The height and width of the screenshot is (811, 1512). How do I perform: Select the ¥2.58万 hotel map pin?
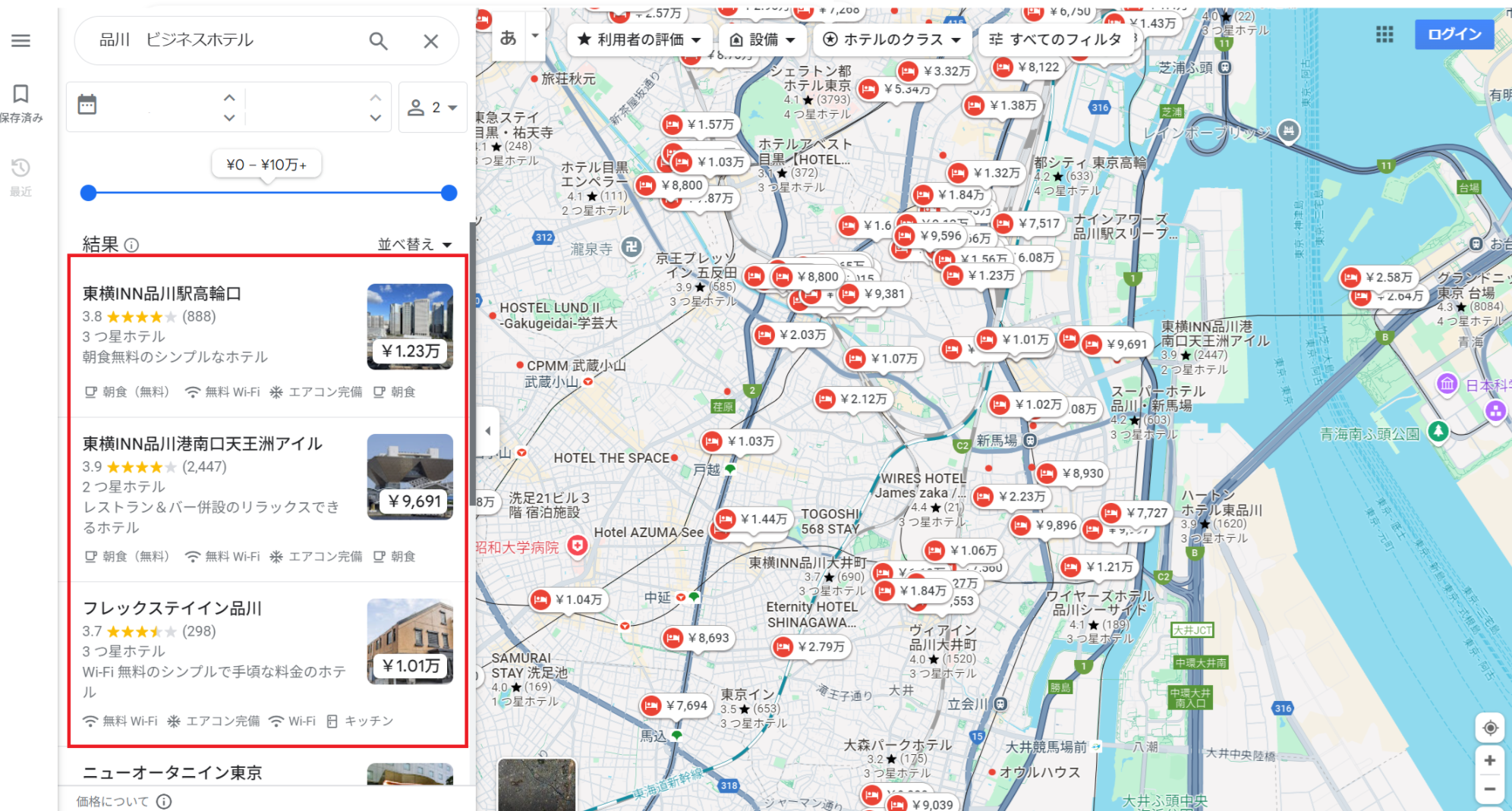click(1378, 278)
